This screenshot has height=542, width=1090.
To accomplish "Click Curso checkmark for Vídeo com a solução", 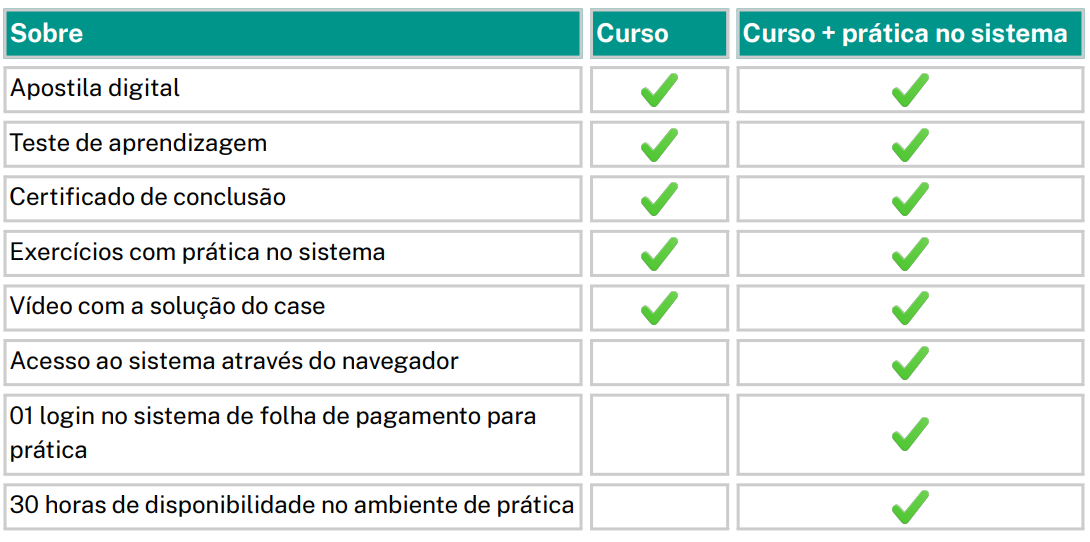I will coord(659,308).
